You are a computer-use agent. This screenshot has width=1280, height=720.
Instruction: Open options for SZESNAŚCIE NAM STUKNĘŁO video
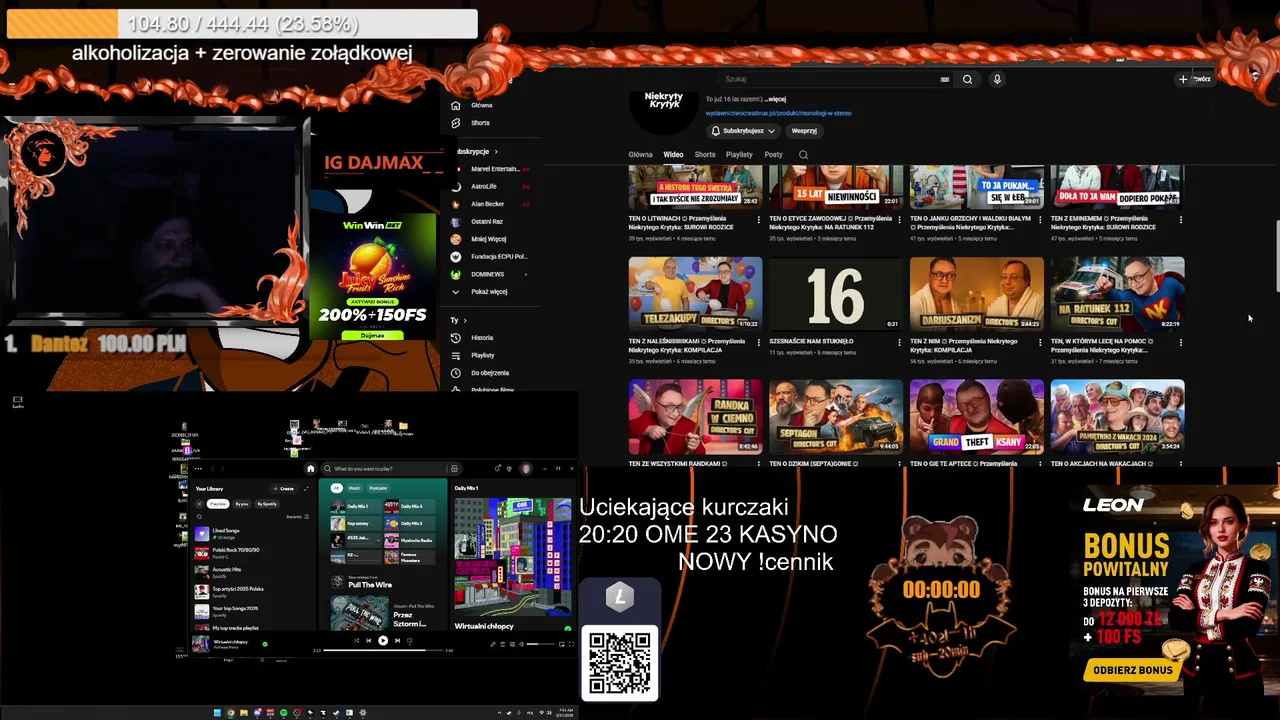point(900,342)
